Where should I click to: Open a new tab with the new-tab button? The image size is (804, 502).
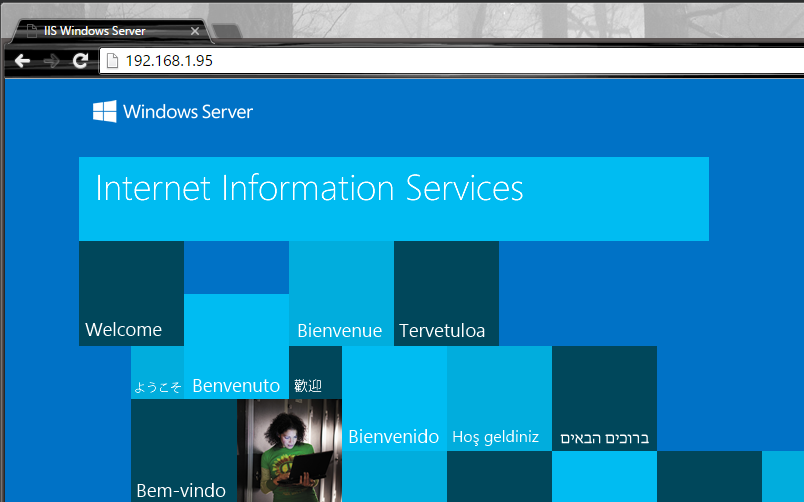[x=226, y=31]
